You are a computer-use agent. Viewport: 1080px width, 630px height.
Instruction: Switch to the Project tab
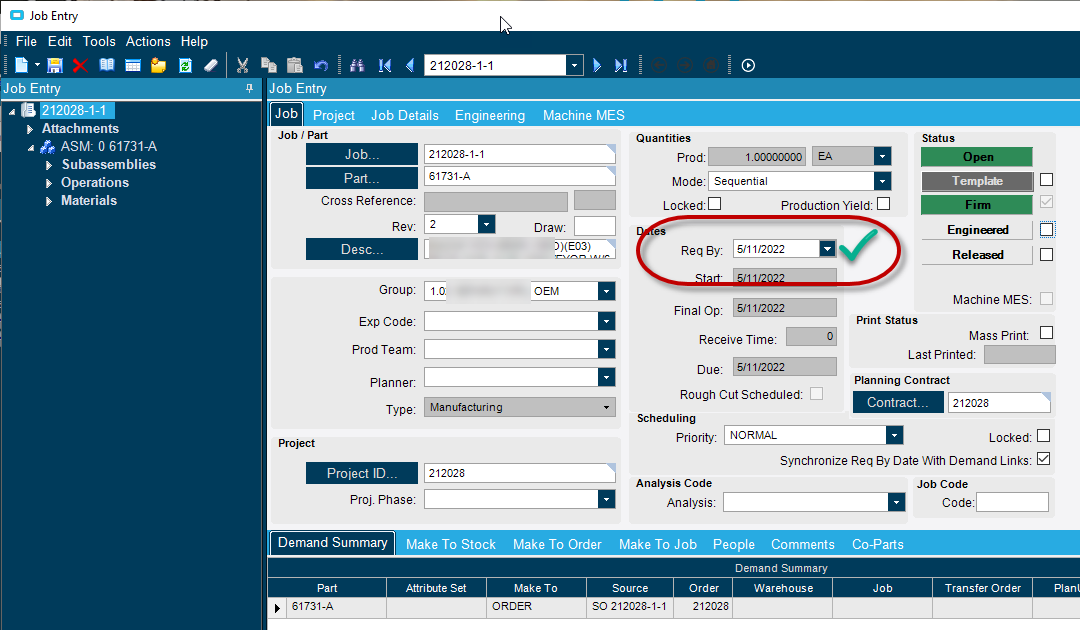click(334, 115)
